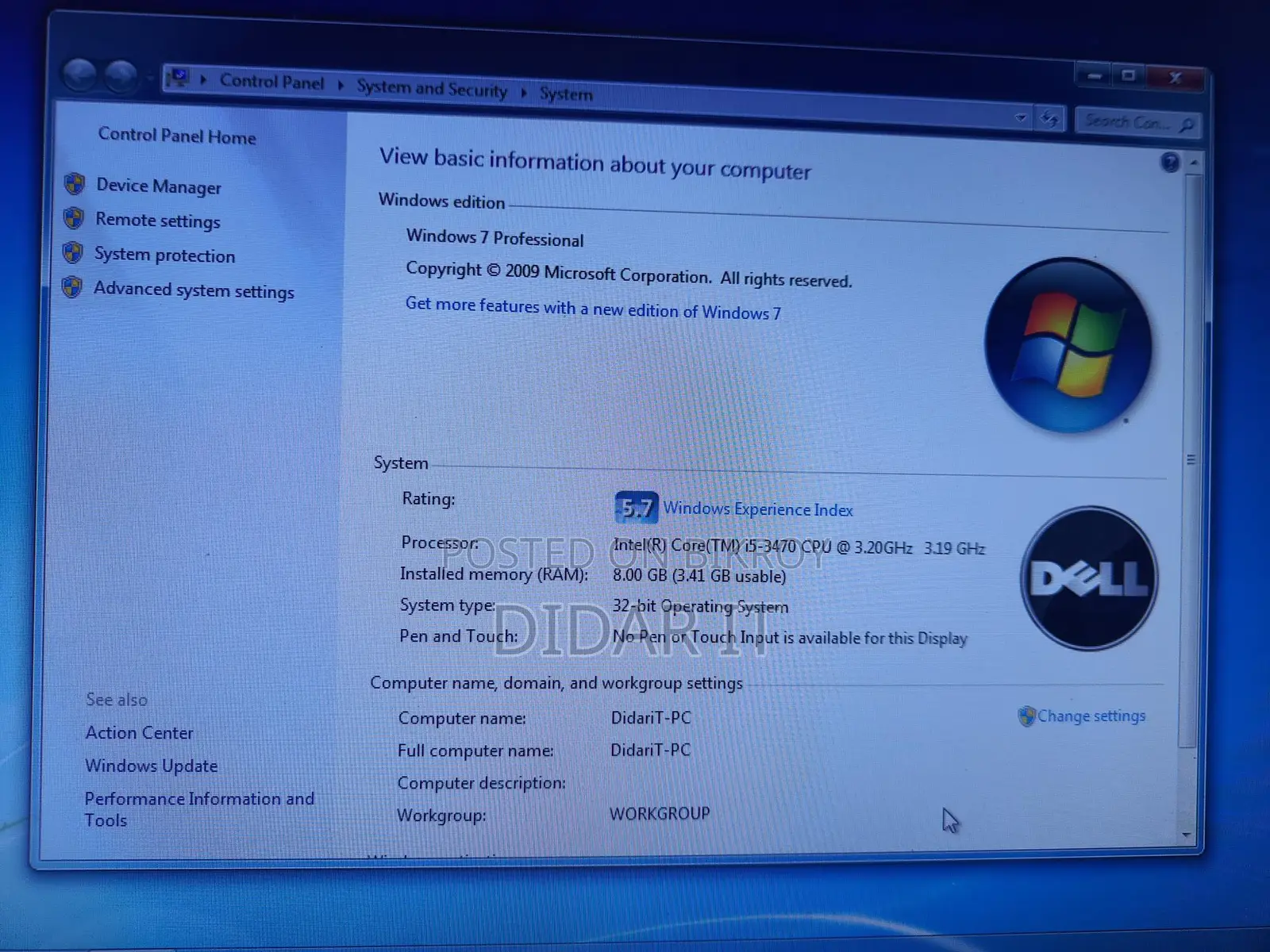This screenshot has width=1270, height=952.
Task: Minimize the System window
Action: click(1095, 75)
